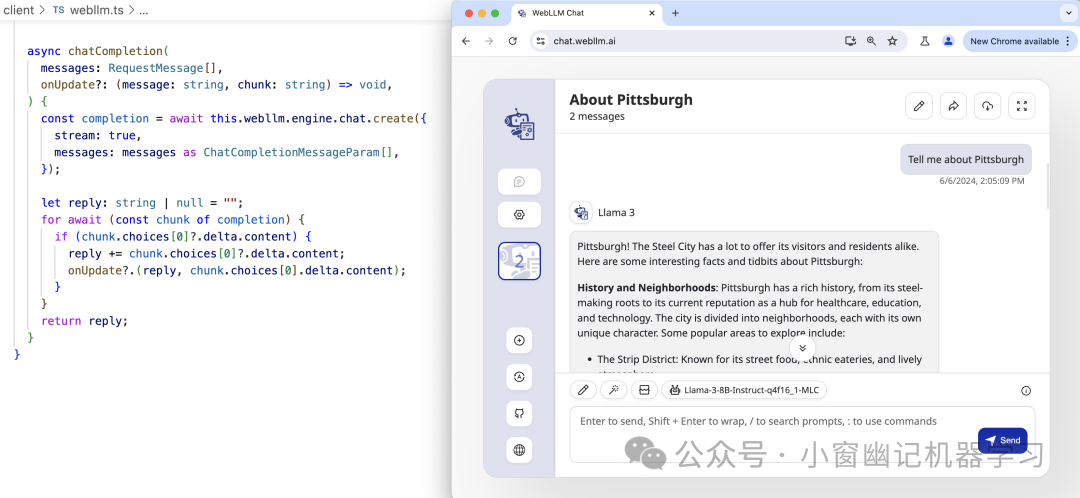
Task: Click the info icon near input area
Action: click(1026, 391)
